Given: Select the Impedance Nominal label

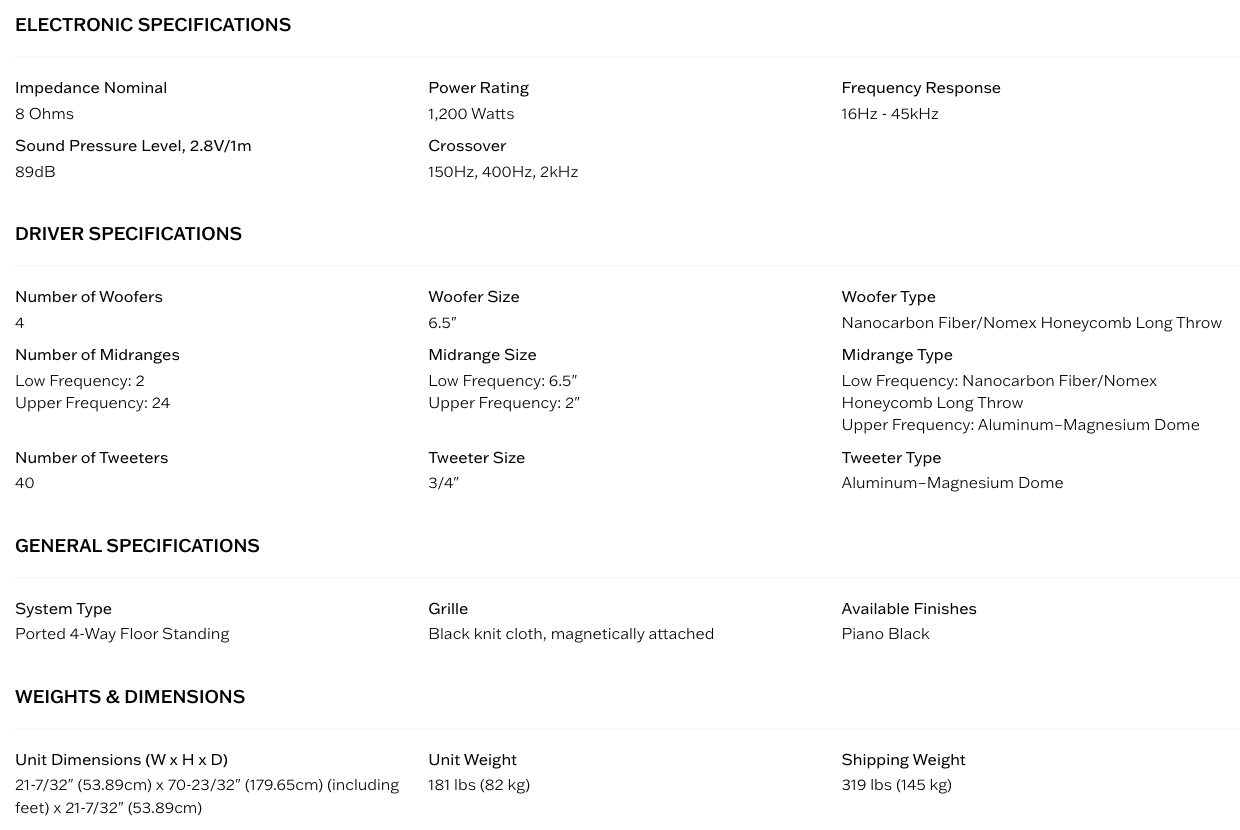Looking at the screenshot, I should (91, 87).
